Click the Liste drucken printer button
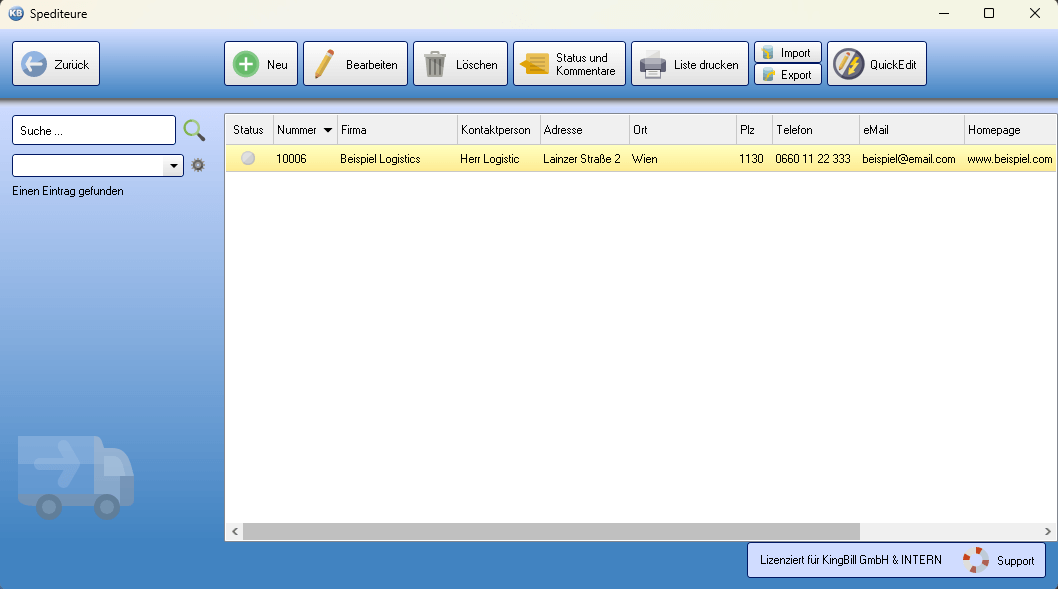The height and width of the screenshot is (589, 1058). (690, 64)
